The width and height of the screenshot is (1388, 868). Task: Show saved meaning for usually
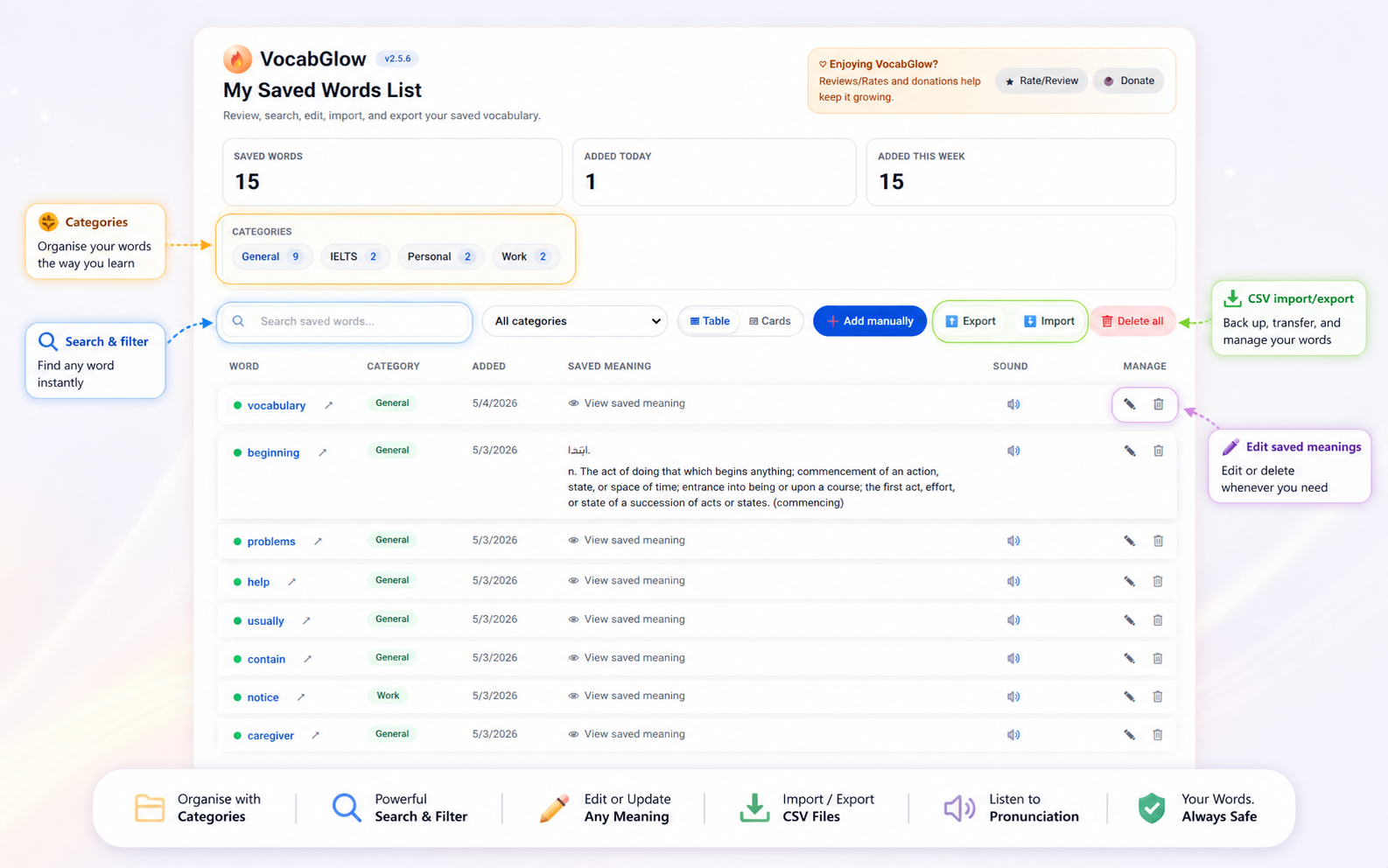[627, 619]
